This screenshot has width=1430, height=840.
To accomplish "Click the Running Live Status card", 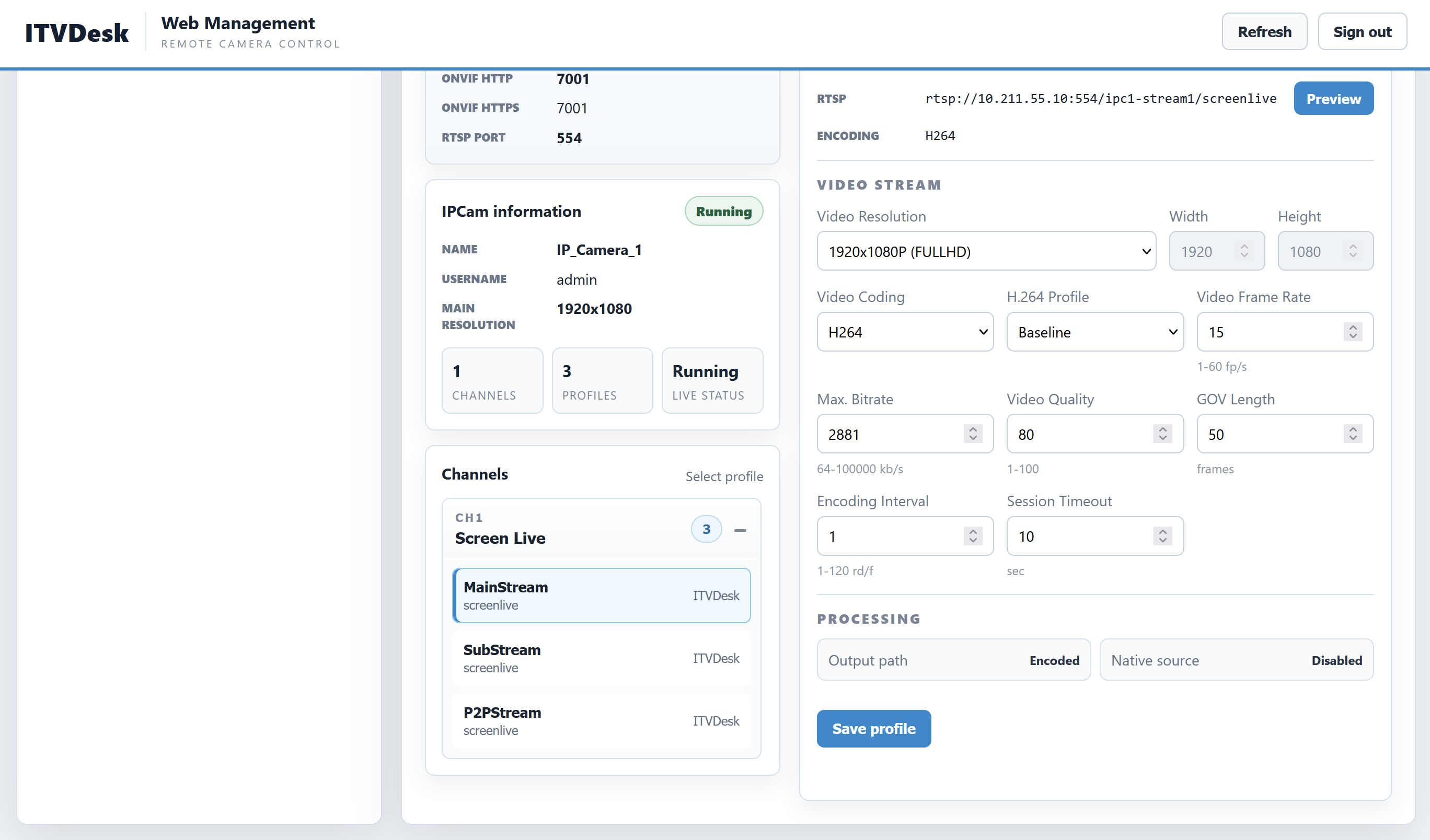I will pos(712,381).
